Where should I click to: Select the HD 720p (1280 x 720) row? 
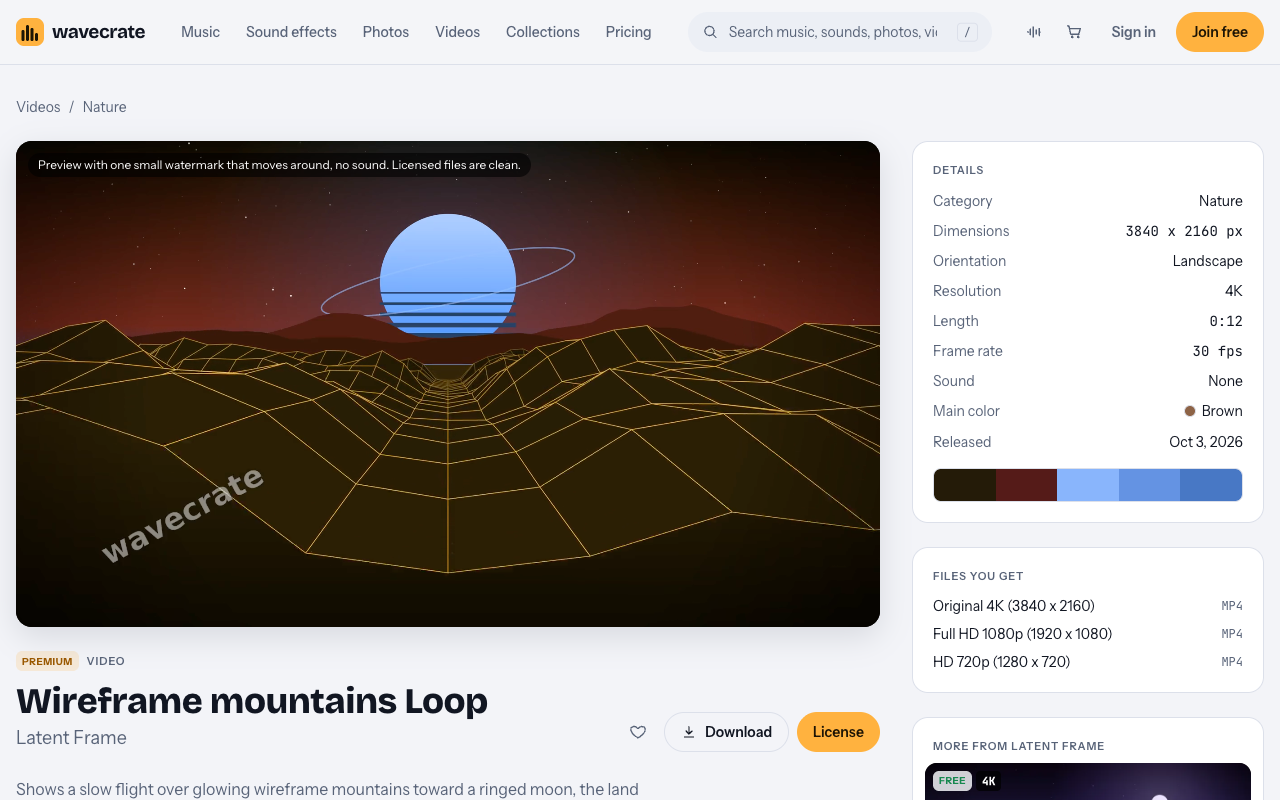coord(1088,662)
